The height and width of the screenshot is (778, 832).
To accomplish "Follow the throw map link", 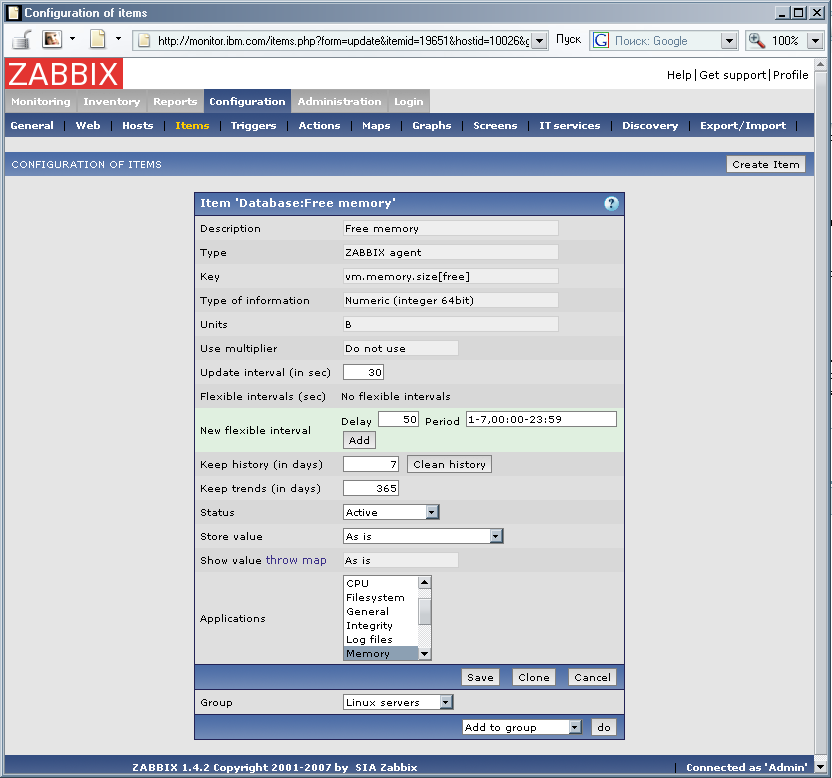I will 296,560.
